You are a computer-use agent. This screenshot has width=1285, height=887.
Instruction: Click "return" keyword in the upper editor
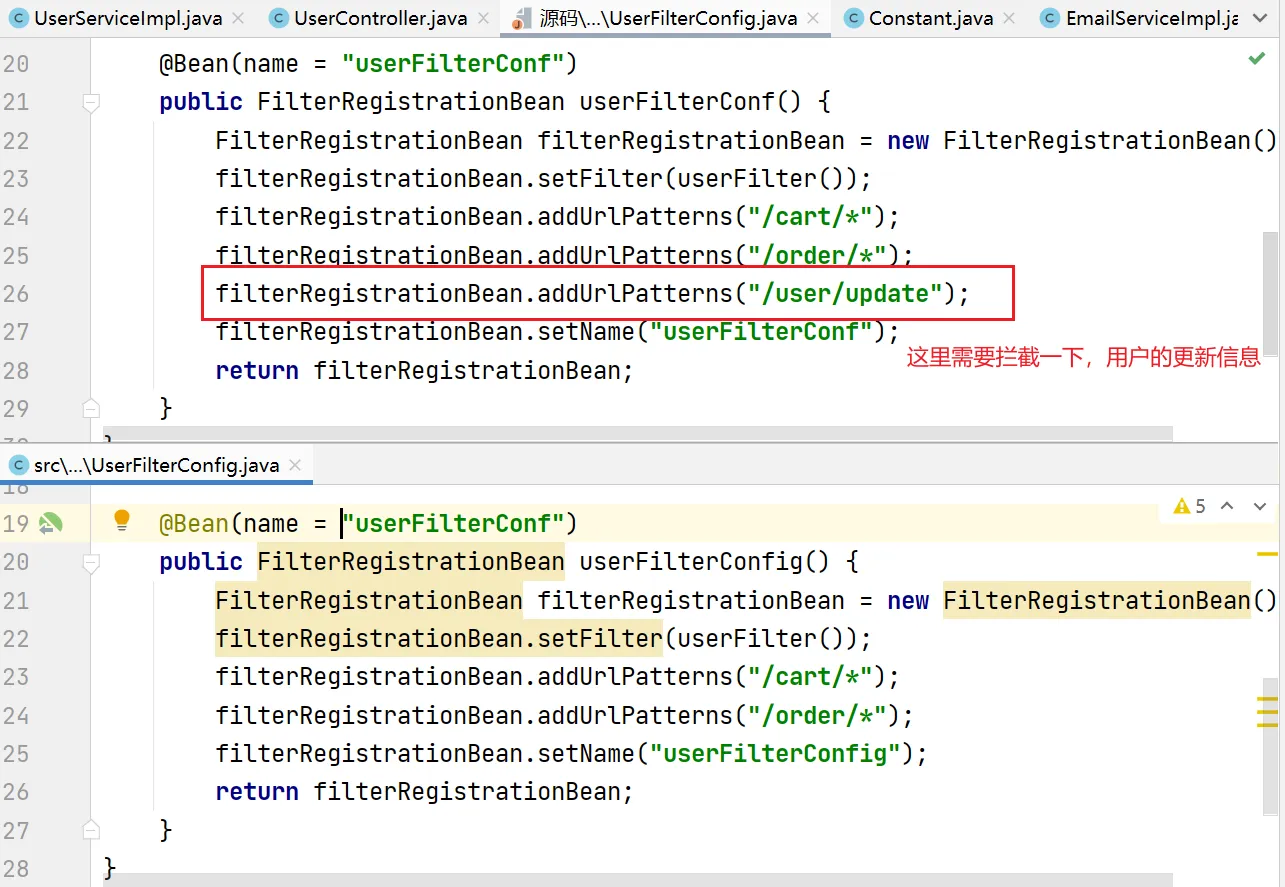click(x=257, y=371)
